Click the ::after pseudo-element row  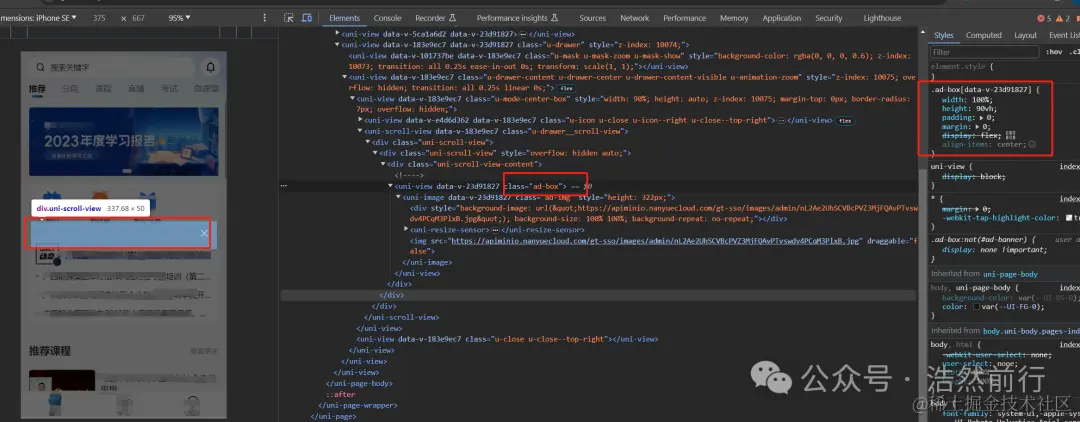coord(340,394)
